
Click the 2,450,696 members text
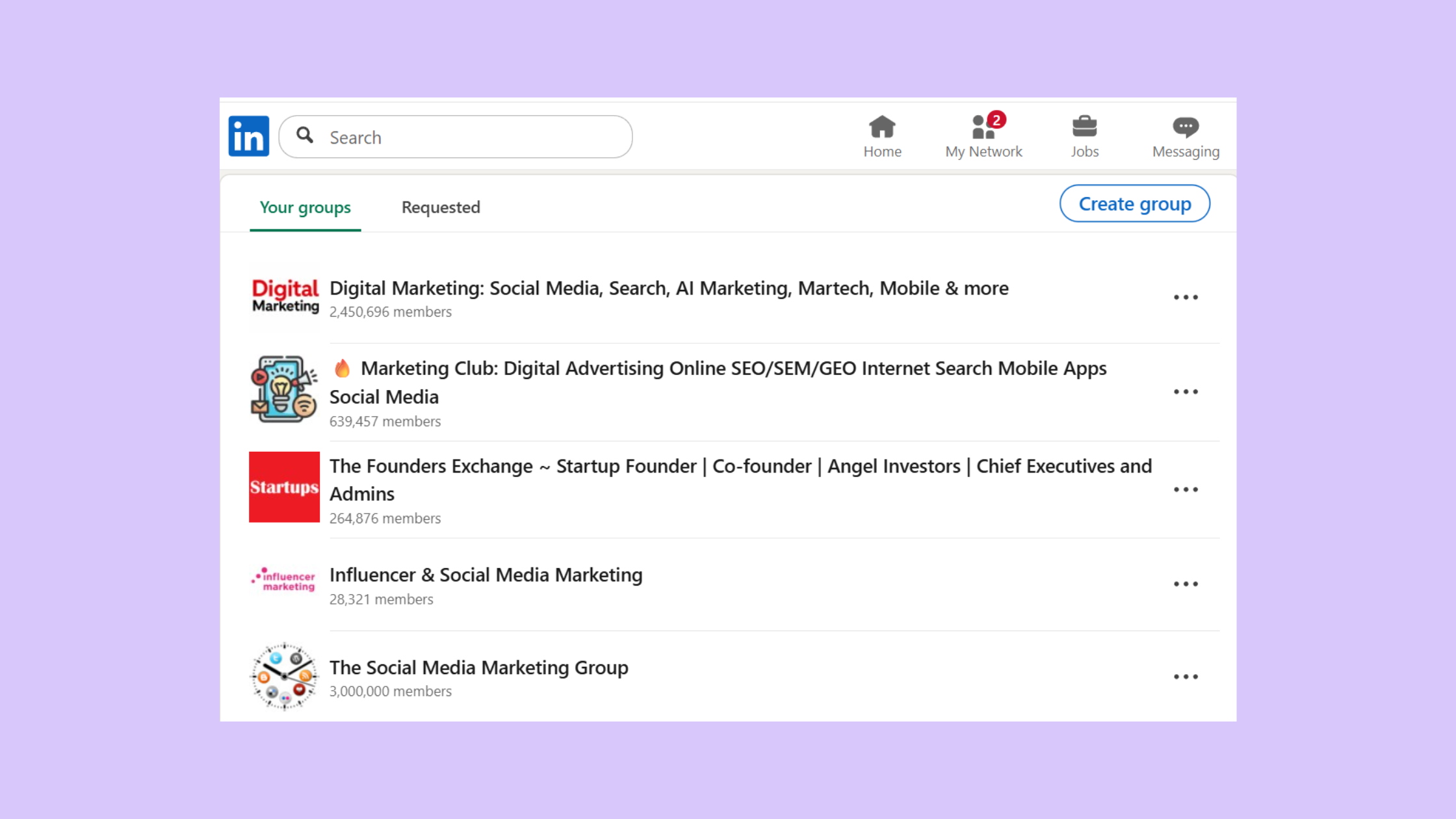point(390,312)
